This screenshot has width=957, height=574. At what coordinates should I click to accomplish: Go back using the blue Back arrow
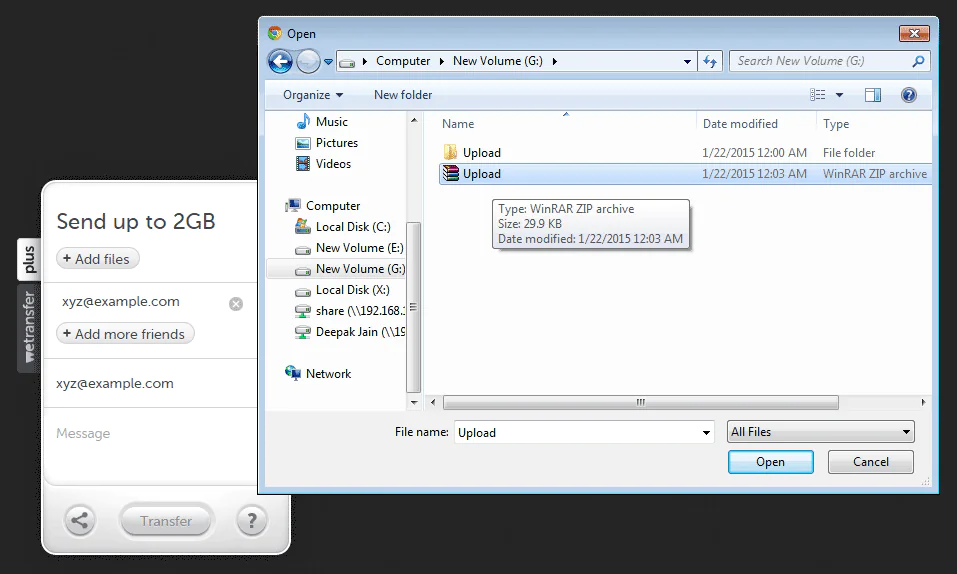tap(281, 61)
